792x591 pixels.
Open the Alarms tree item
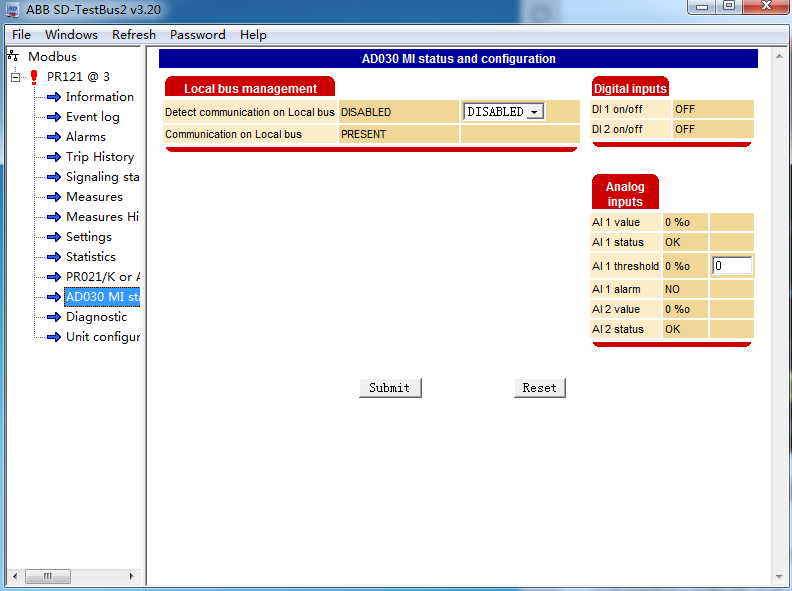[86, 137]
